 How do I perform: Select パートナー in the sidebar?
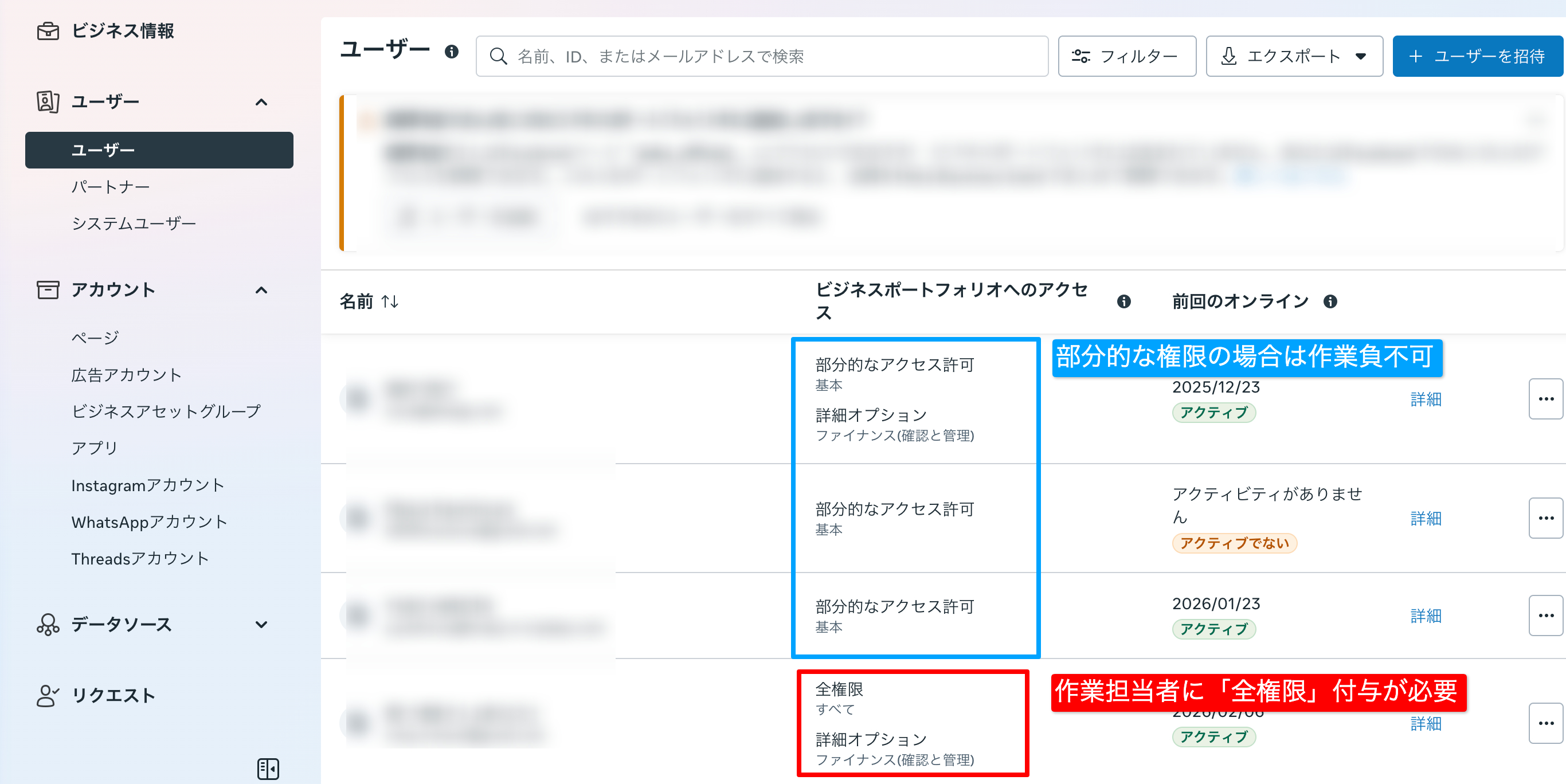pos(111,187)
